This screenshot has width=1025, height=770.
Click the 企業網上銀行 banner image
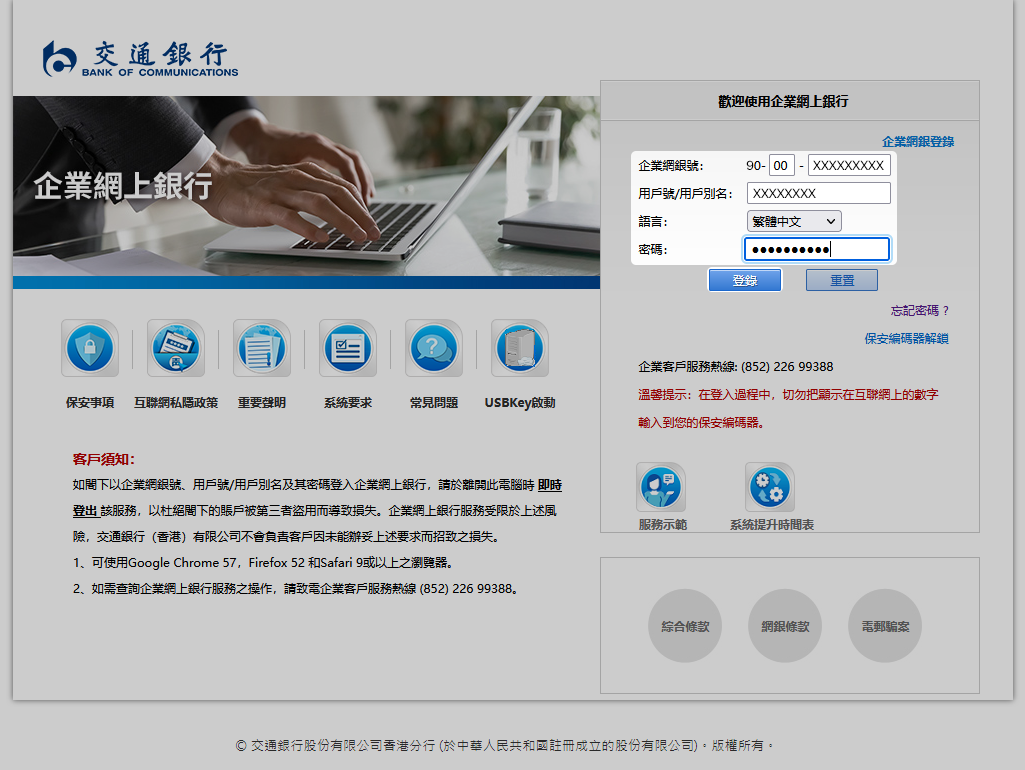coord(306,192)
